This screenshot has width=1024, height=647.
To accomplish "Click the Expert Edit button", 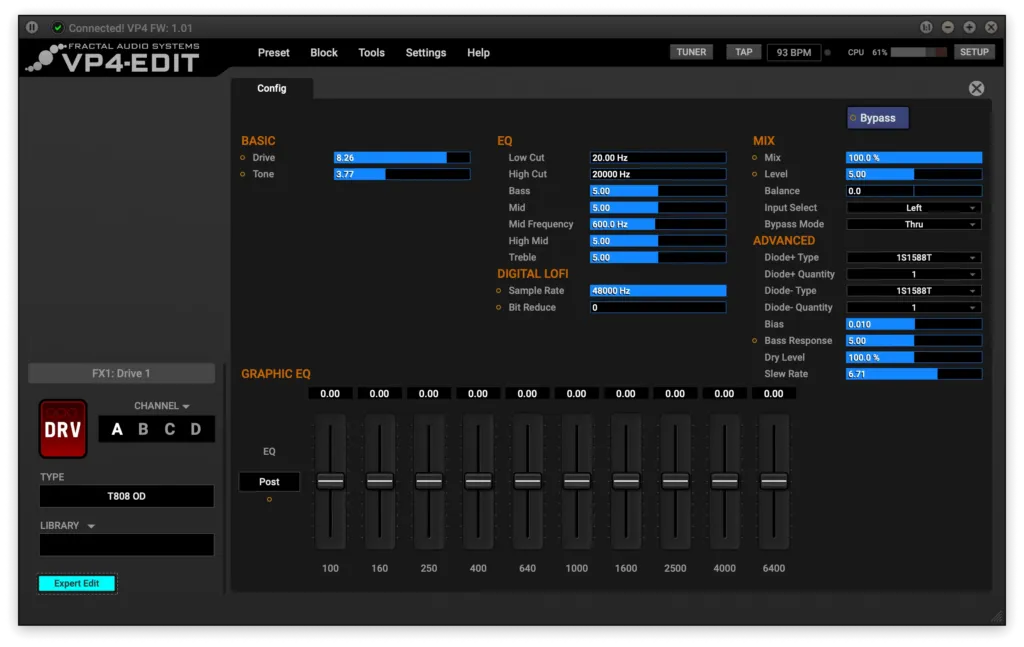I will 77,583.
